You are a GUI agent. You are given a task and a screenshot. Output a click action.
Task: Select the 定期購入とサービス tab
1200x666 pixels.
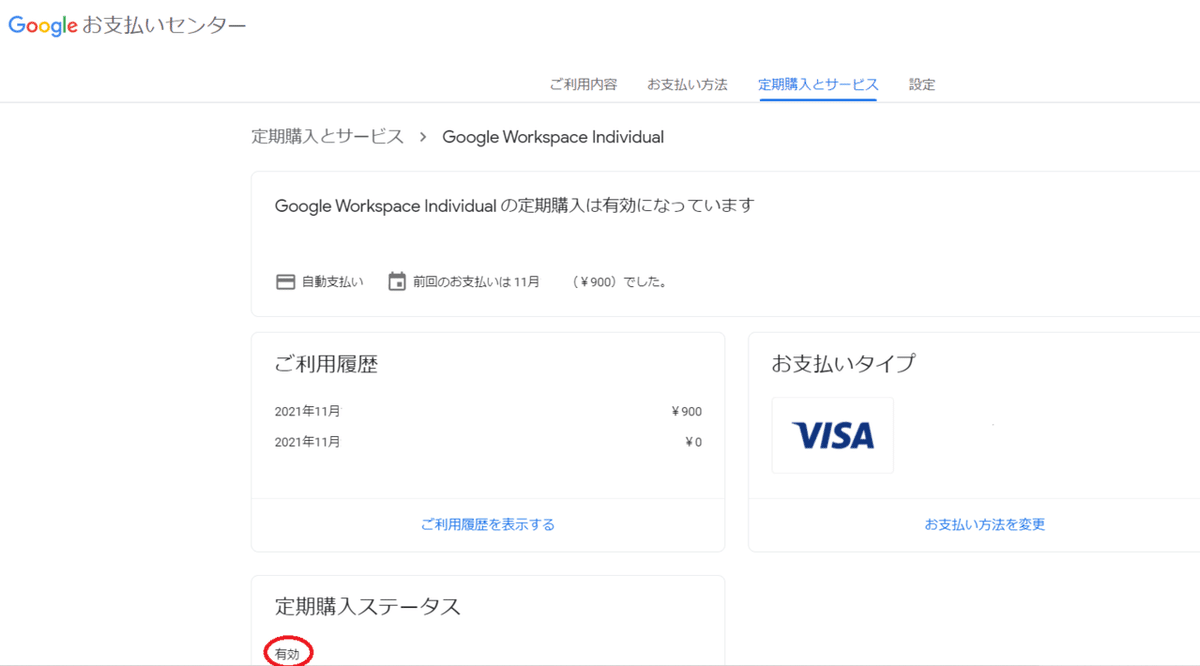[818, 85]
